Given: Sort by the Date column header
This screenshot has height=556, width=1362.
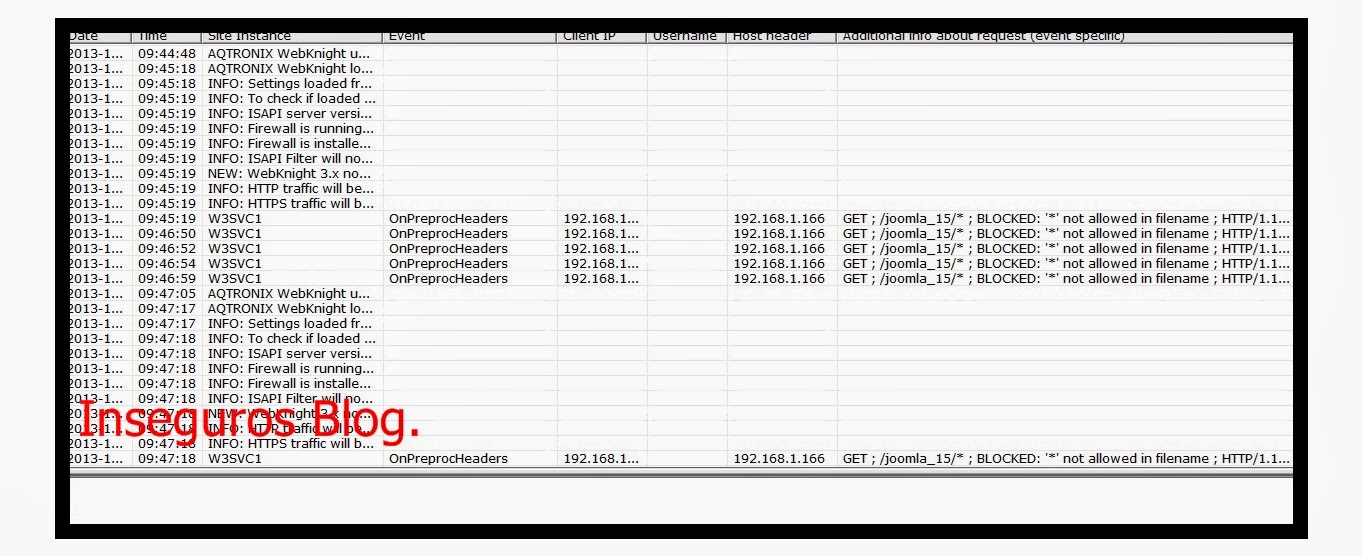Looking at the screenshot, I should click(98, 37).
